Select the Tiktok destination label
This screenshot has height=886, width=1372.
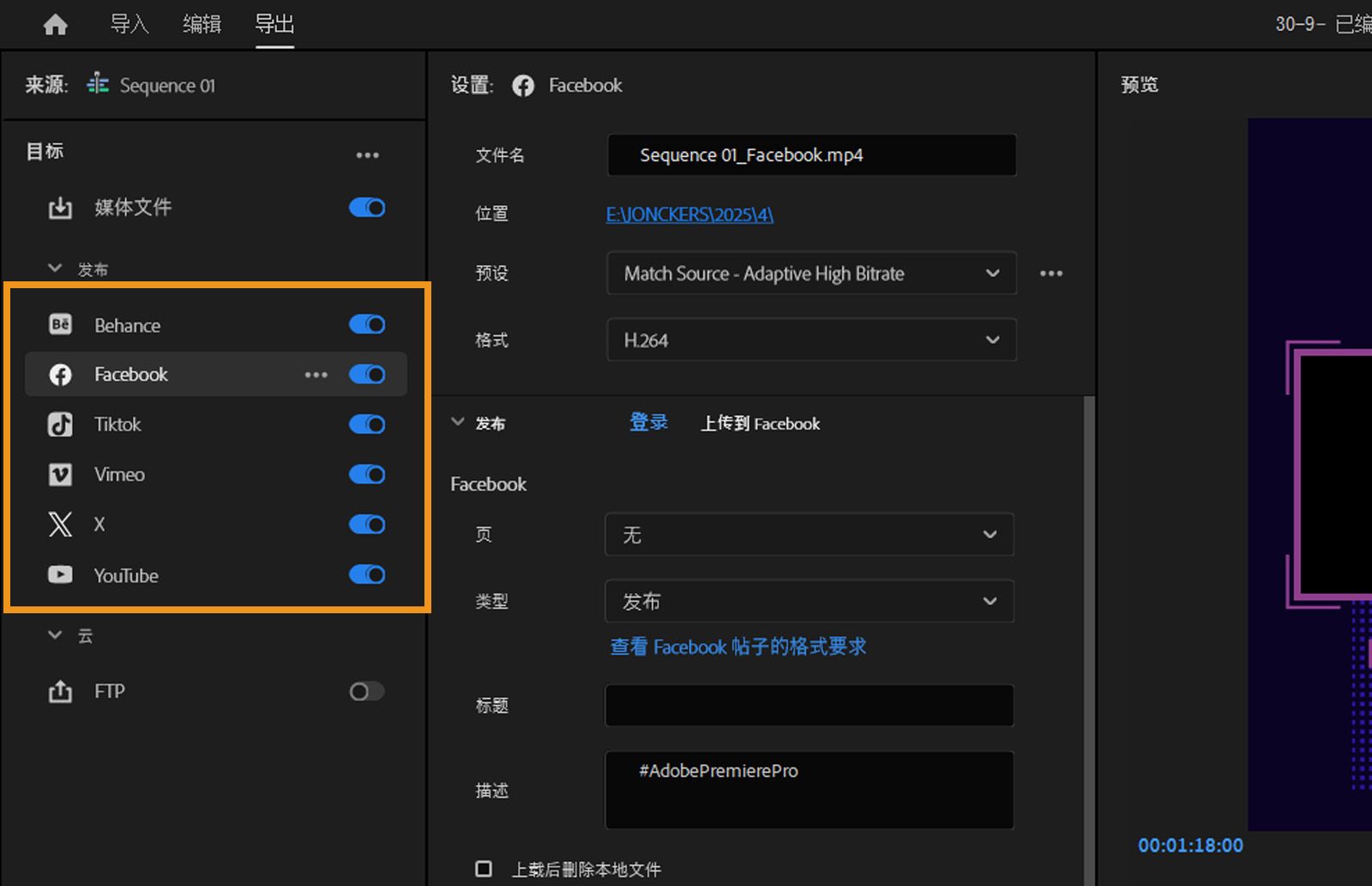[117, 425]
